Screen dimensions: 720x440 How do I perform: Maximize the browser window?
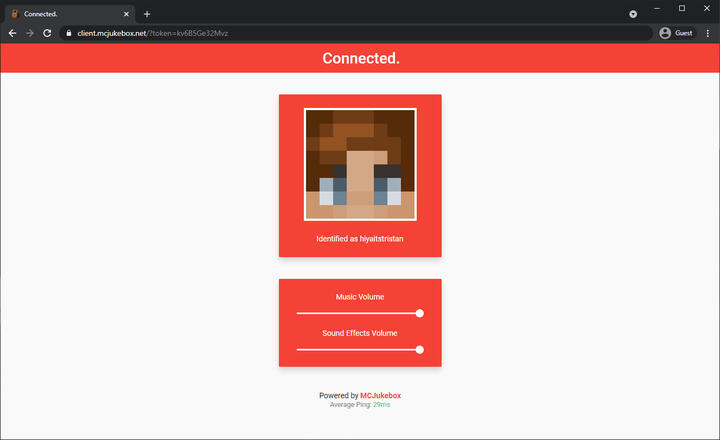point(682,8)
